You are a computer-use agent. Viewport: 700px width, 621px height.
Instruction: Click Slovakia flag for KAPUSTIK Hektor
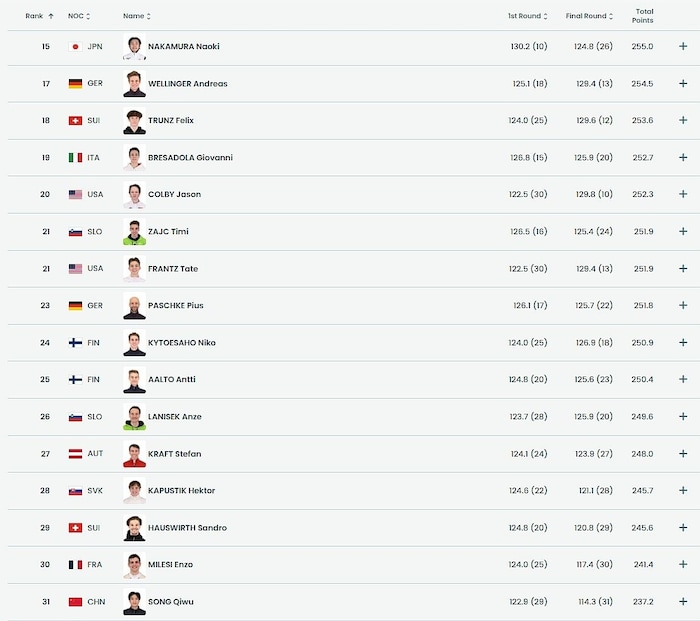point(75,491)
